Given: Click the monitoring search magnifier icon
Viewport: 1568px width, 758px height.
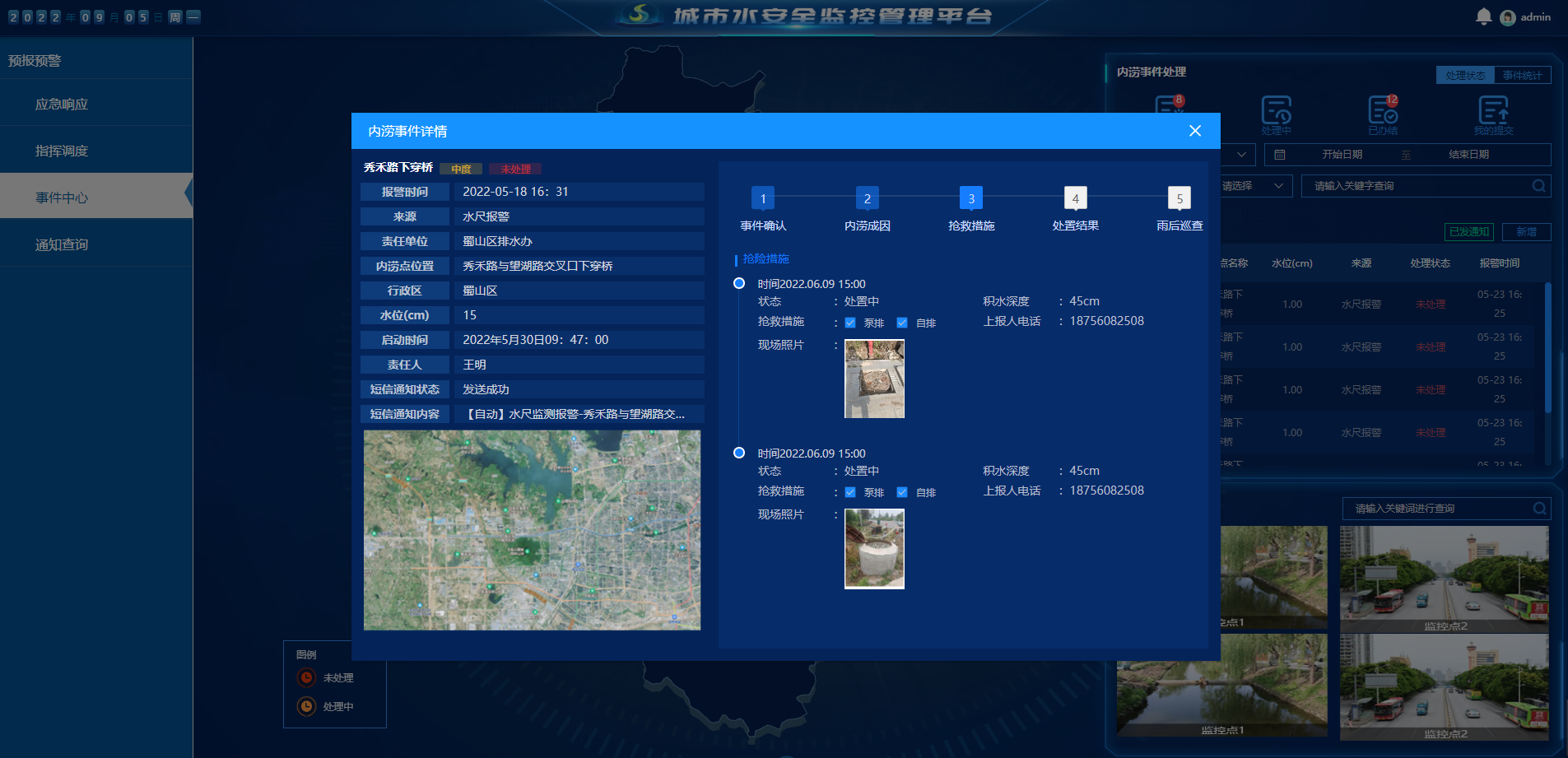Looking at the screenshot, I should 1539,509.
